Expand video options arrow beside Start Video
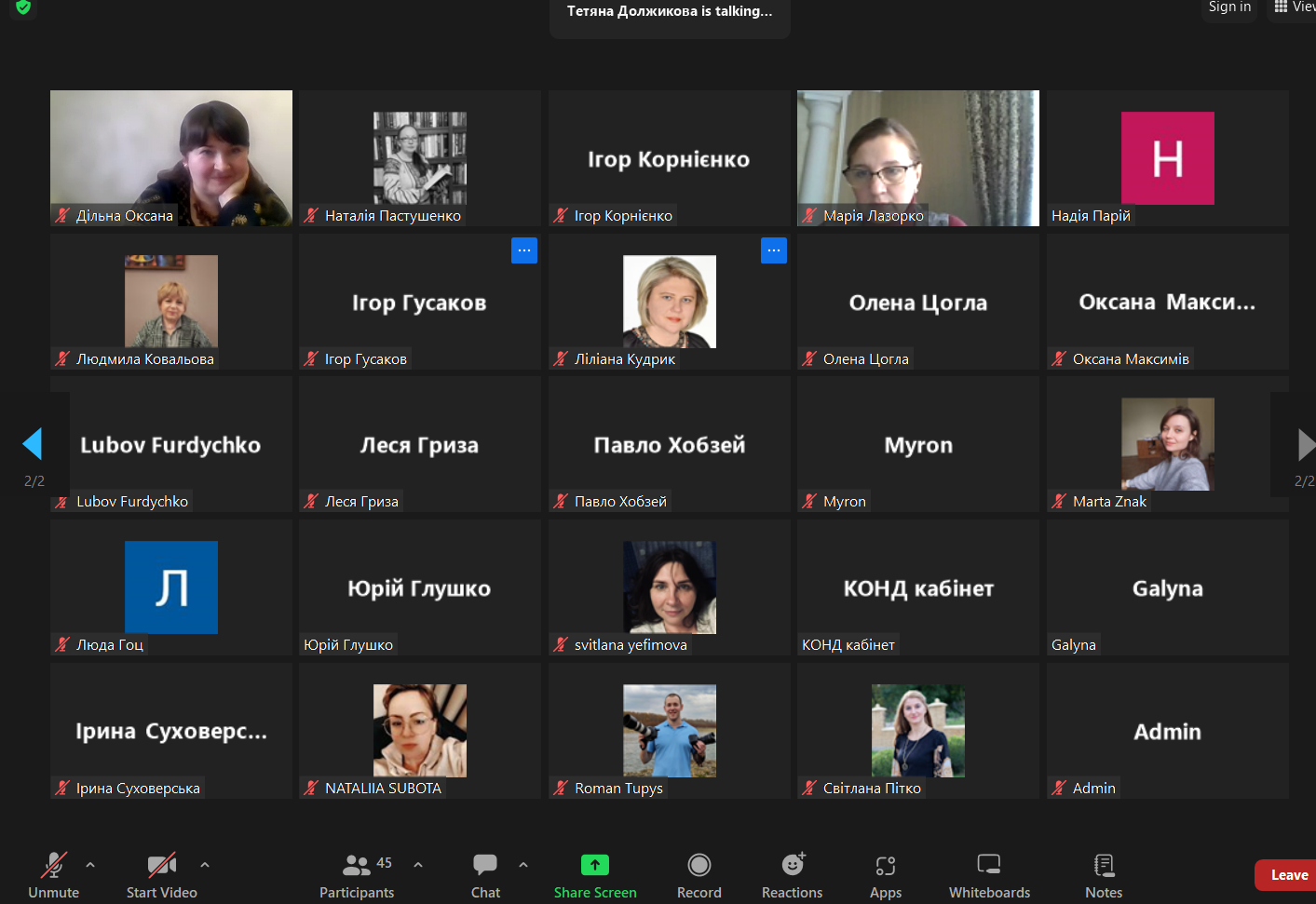The image size is (1316, 904). tap(205, 865)
